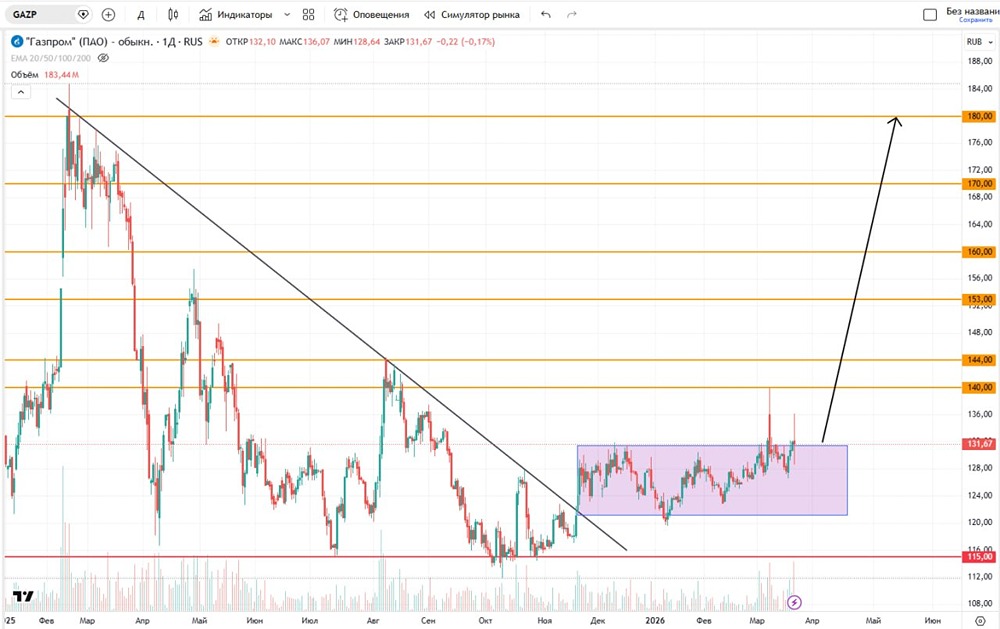Click the 153,00 horizontal line label
This screenshot has height=629, width=1000.
coord(980,299)
